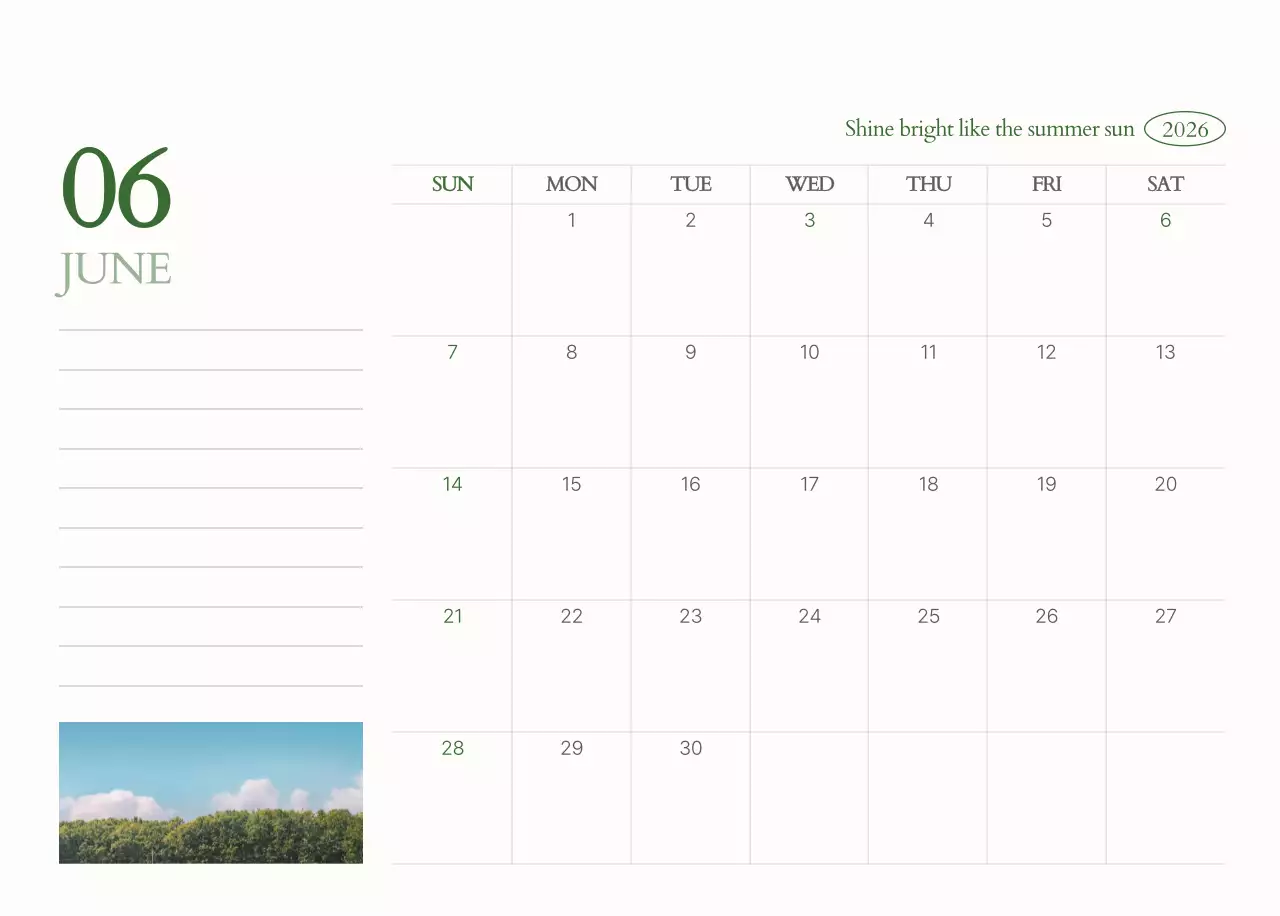1280x916 pixels.
Task: Select the date 12 on Friday
Action: click(1046, 352)
